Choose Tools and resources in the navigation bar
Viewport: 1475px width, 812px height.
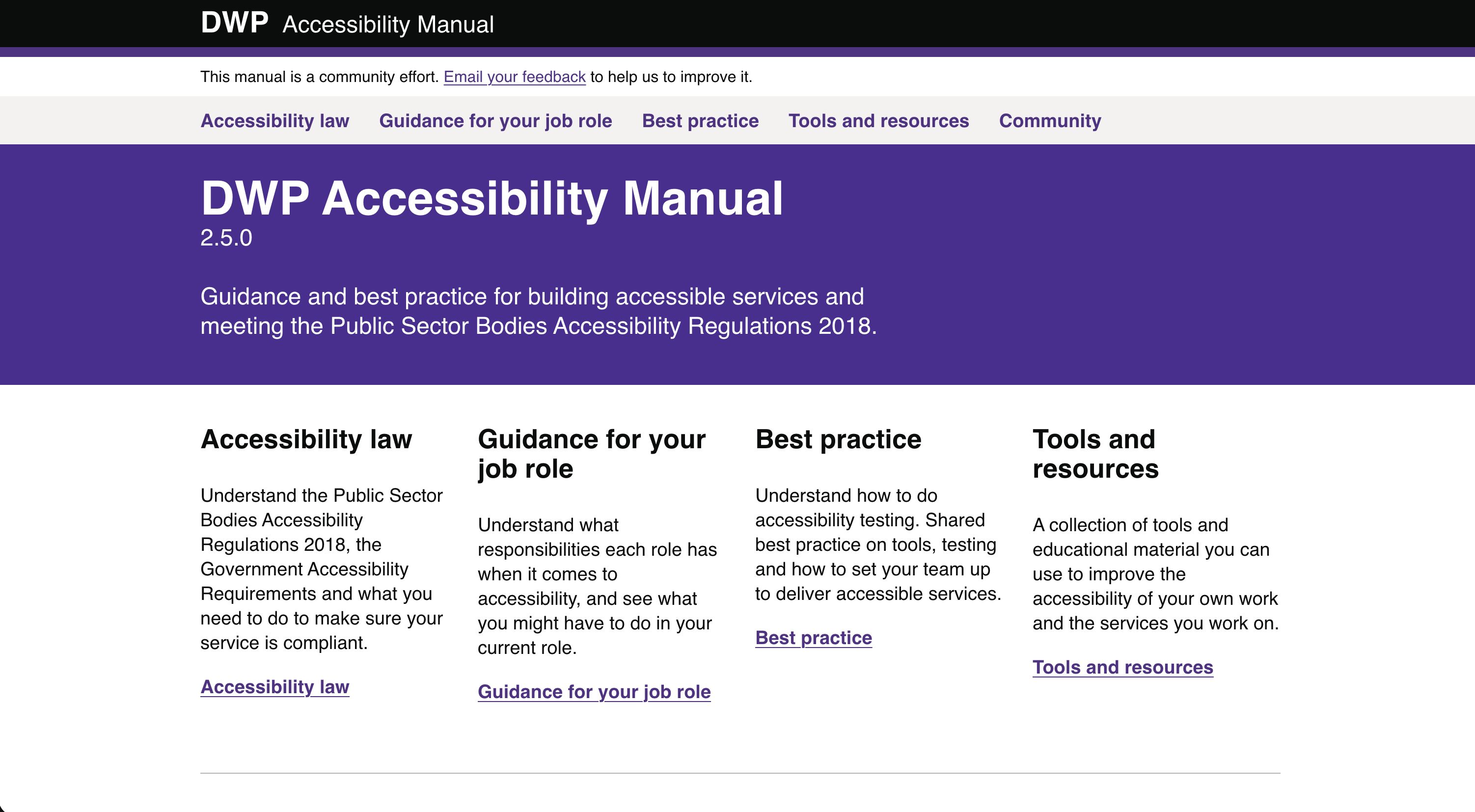point(878,121)
